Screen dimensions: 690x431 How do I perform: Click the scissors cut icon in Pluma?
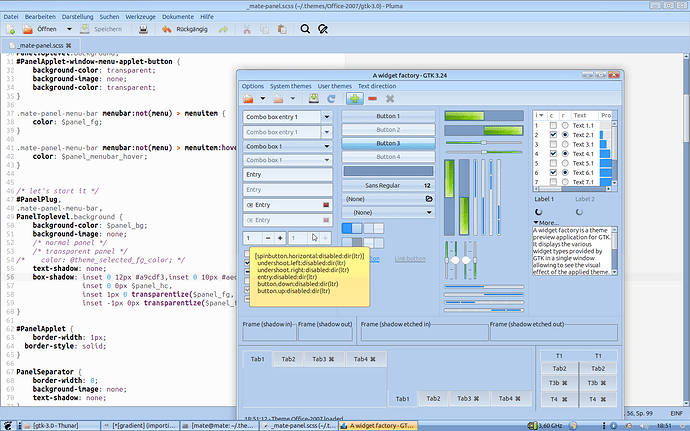247,29
